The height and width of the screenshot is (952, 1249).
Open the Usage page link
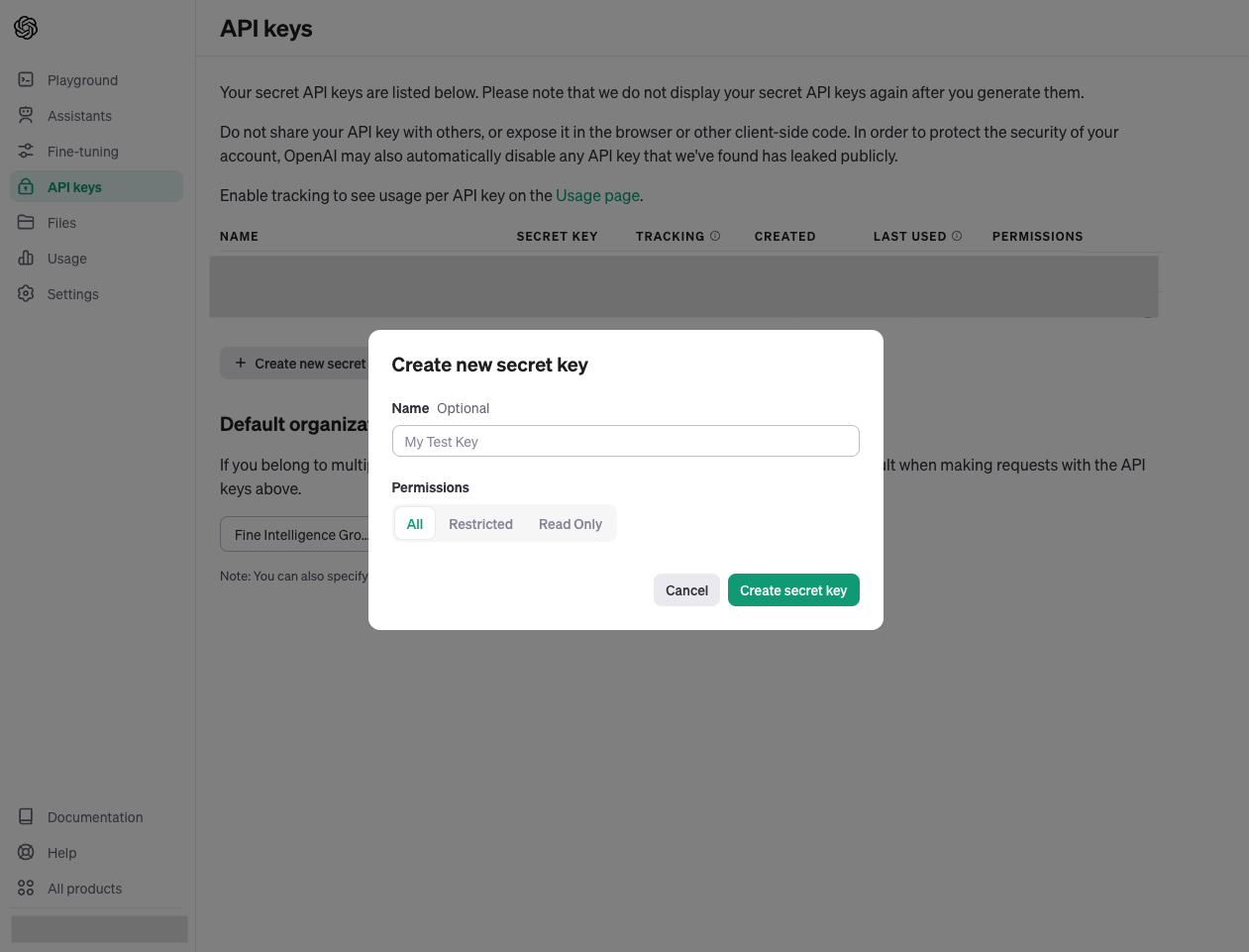coord(597,196)
